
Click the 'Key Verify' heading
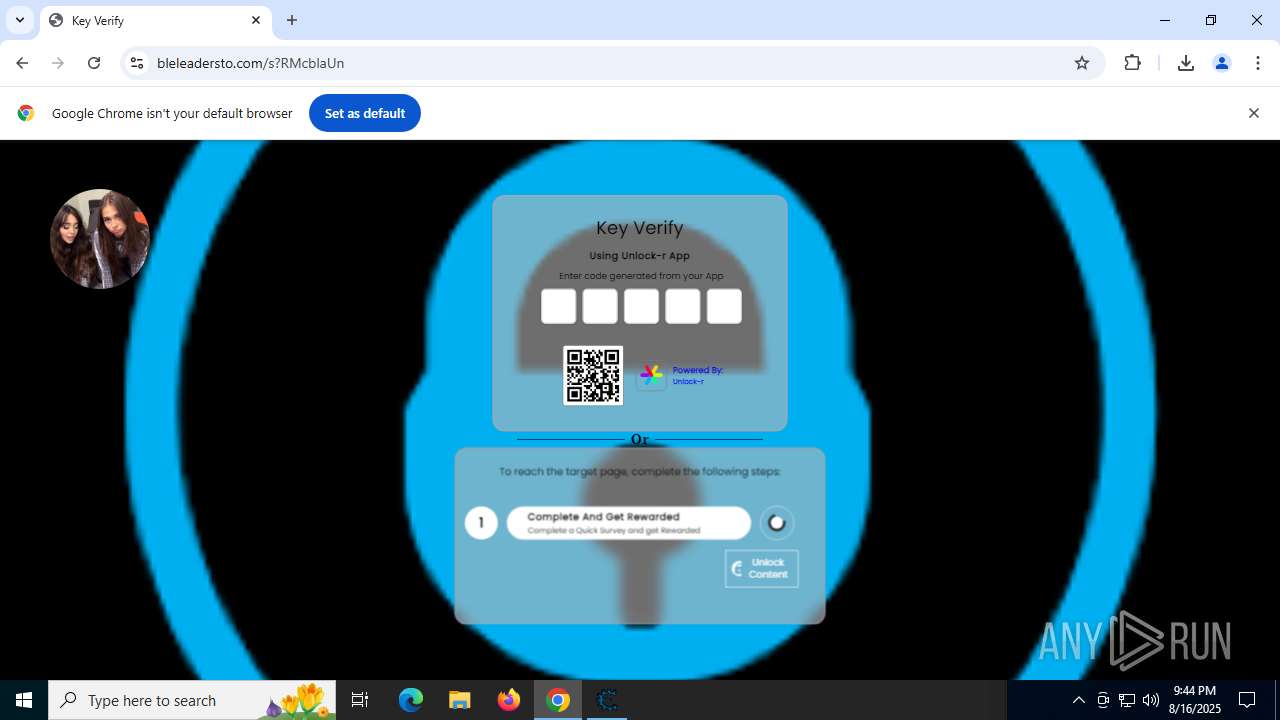tap(640, 228)
